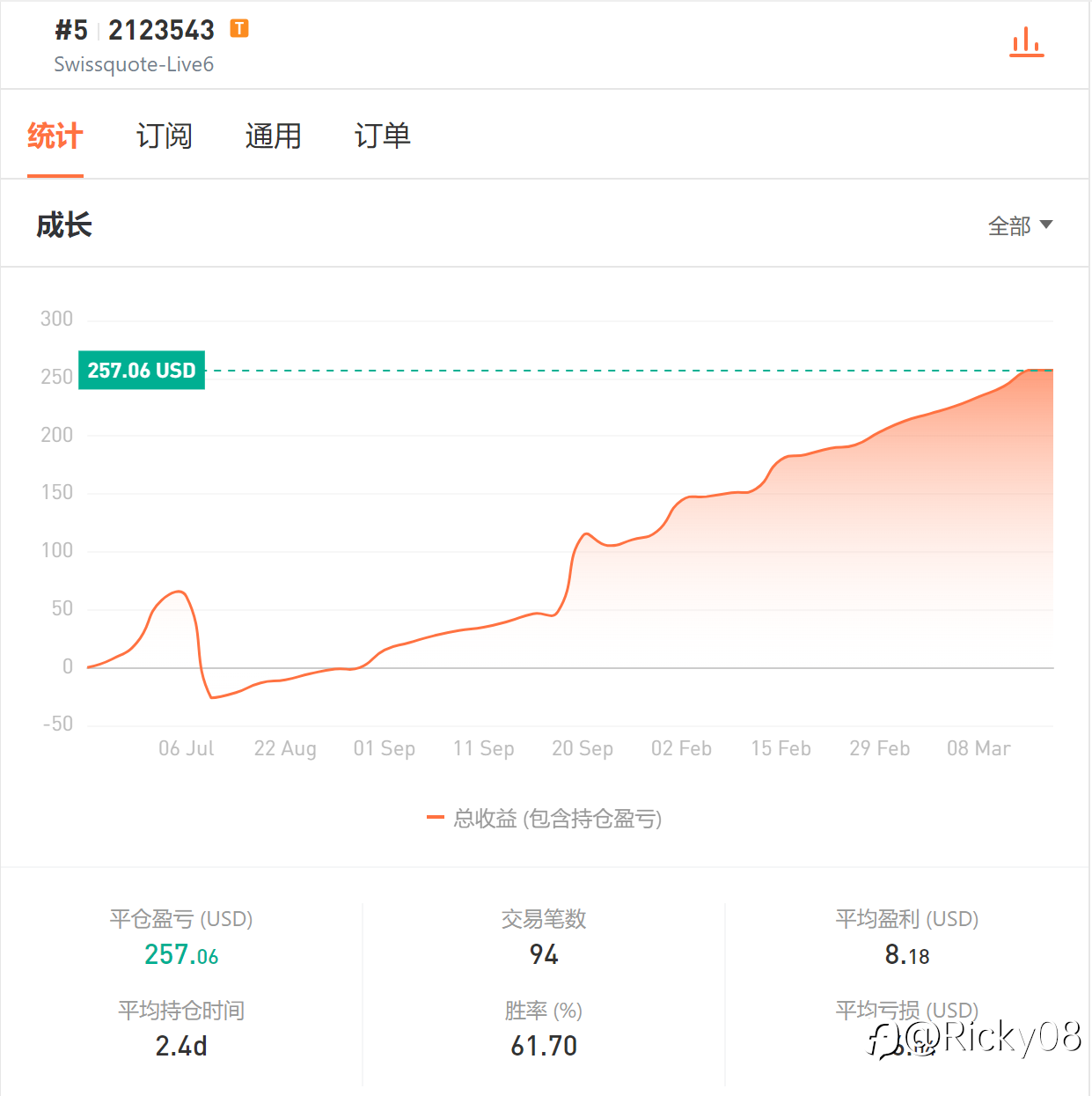Switch to the 统计 tab
This screenshot has width=1092, height=1096.
click(55, 136)
